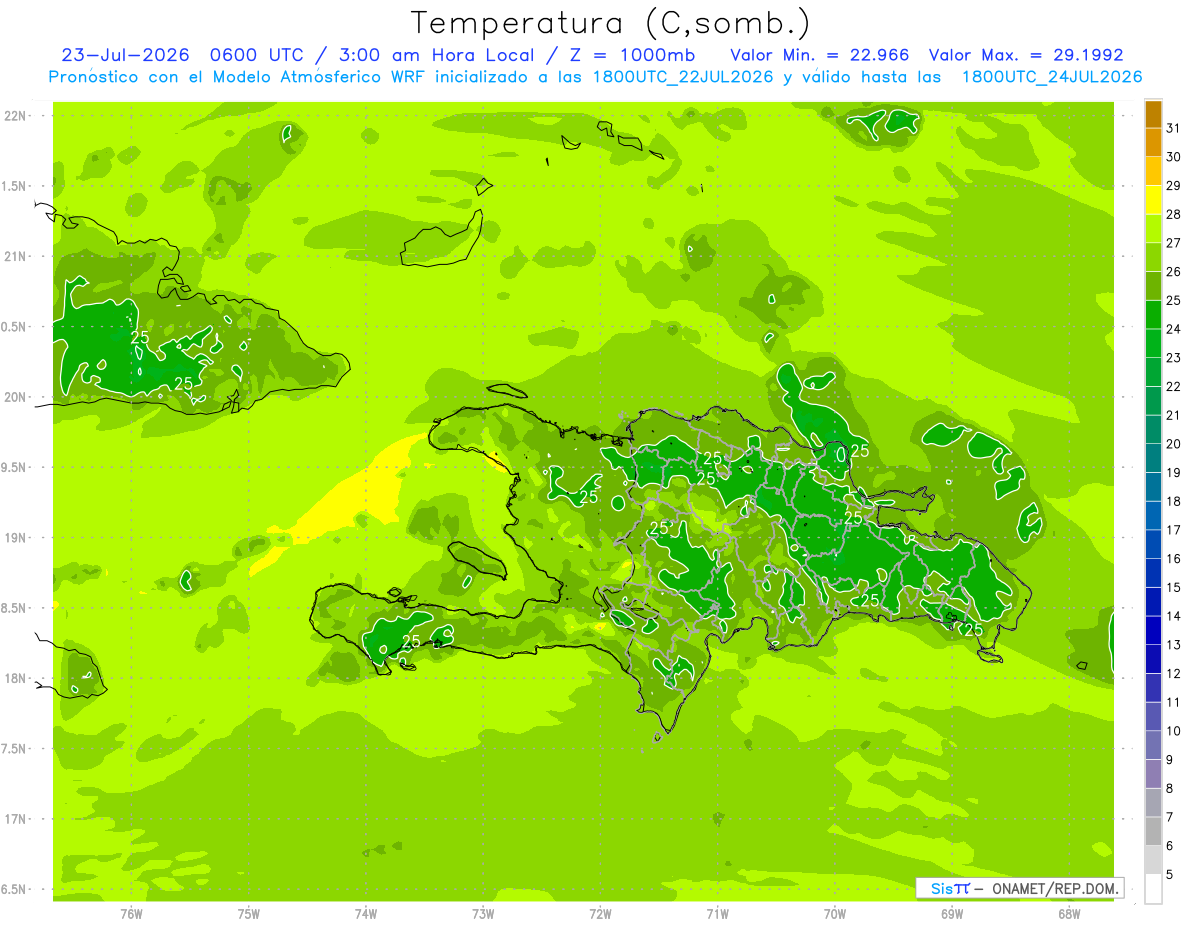Click the "0600 UTC" time label

pos(262,55)
